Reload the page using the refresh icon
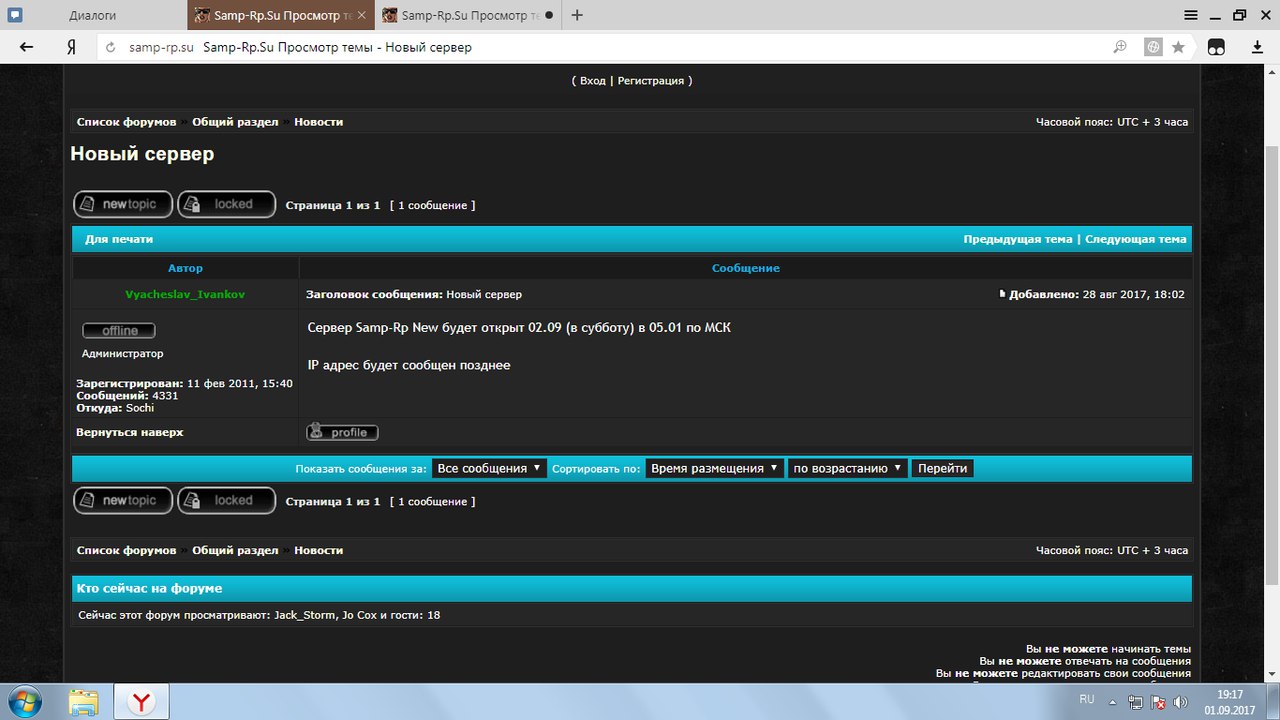This screenshot has height=720, width=1280. 110,47
